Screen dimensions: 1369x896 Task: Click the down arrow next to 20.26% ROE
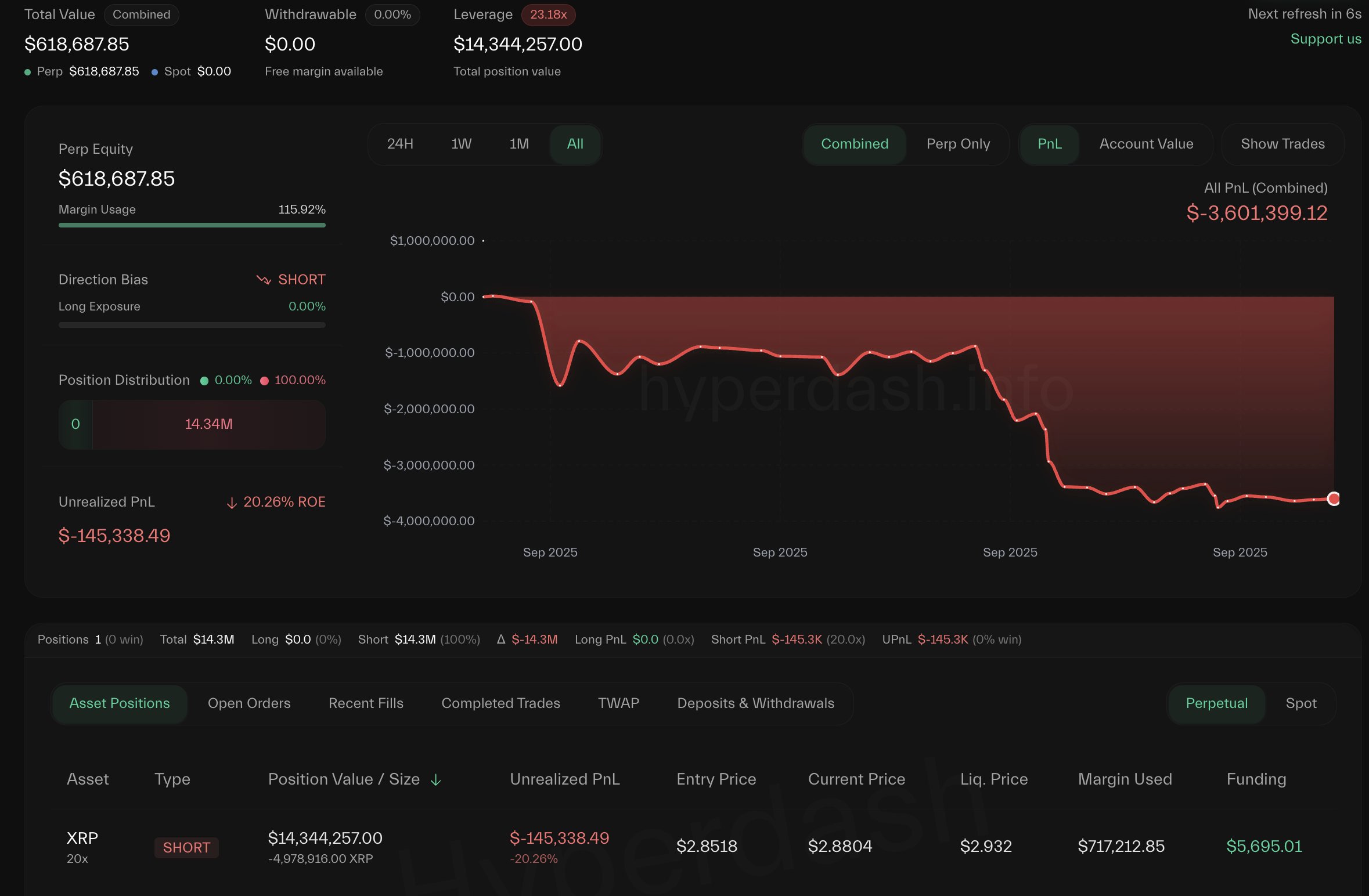[232, 503]
